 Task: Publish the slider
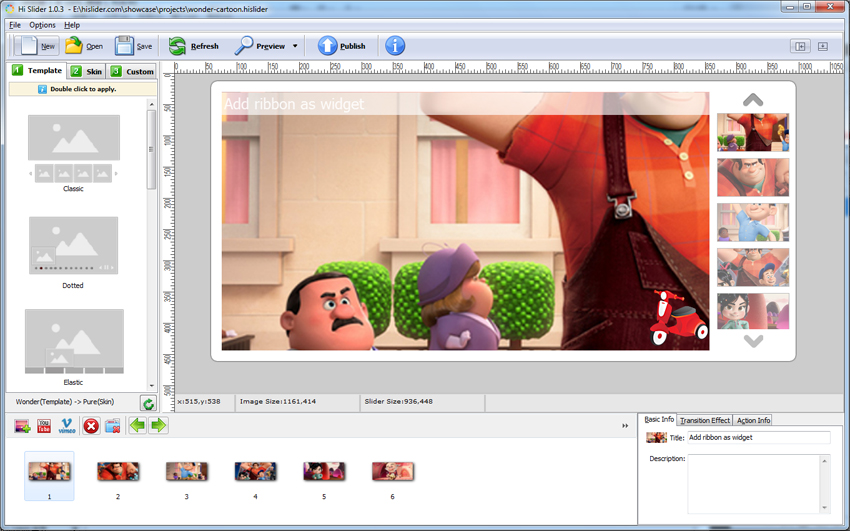point(341,46)
